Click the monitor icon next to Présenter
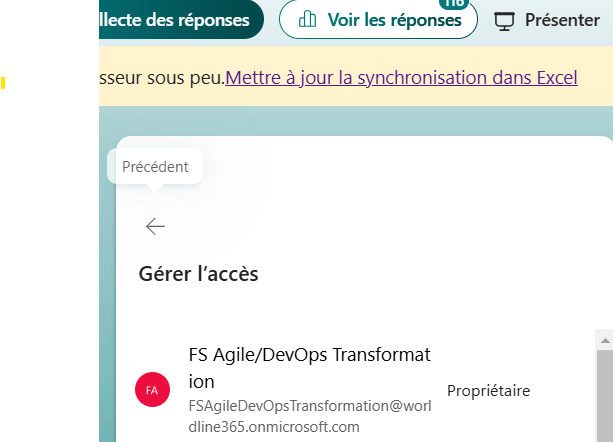This screenshot has height=442, width=613. [505, 19]
